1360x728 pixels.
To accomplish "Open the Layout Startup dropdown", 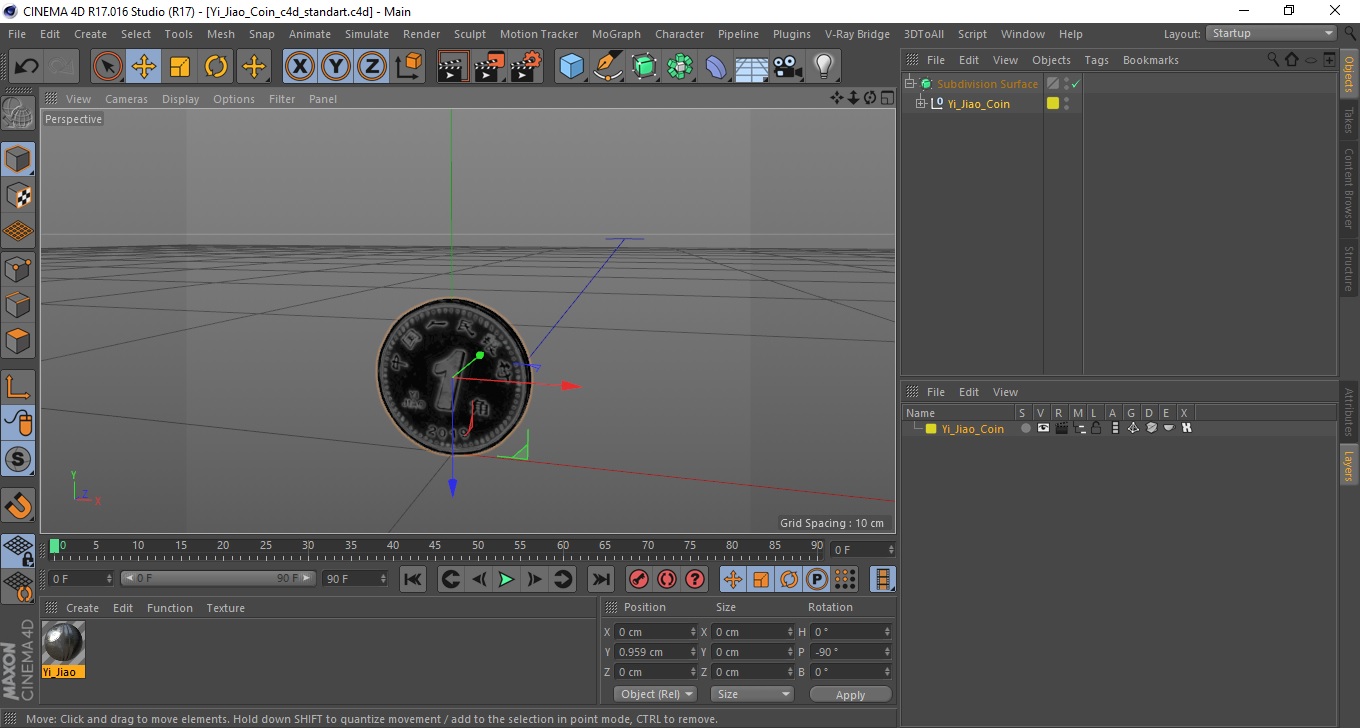I will tap(1273, 33).
